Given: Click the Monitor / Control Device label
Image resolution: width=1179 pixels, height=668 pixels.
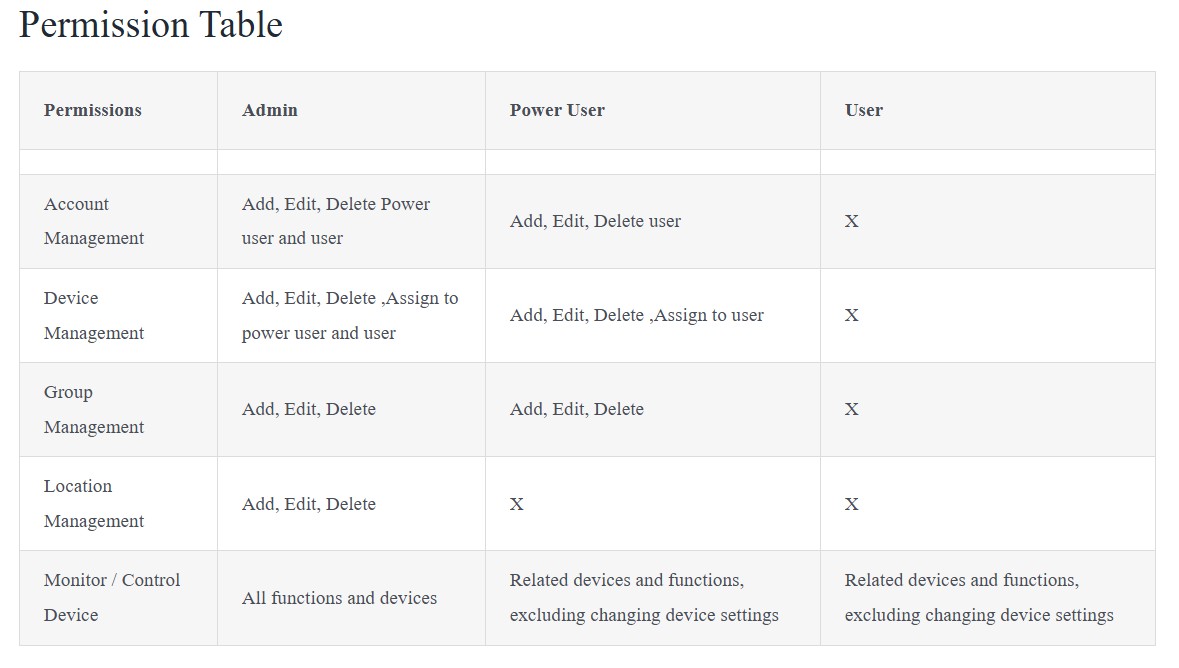Looking at the screenshot, I should coord(111,597).
